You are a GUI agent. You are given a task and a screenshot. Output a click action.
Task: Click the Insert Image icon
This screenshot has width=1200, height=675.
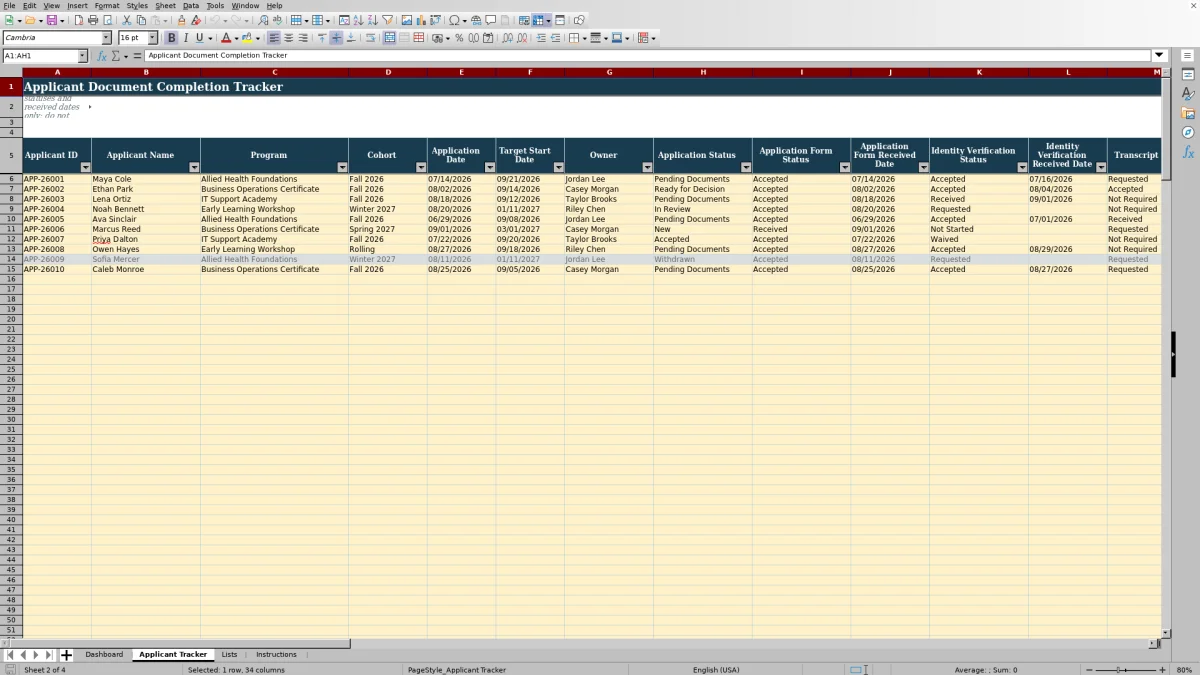(x=406, y=20)
